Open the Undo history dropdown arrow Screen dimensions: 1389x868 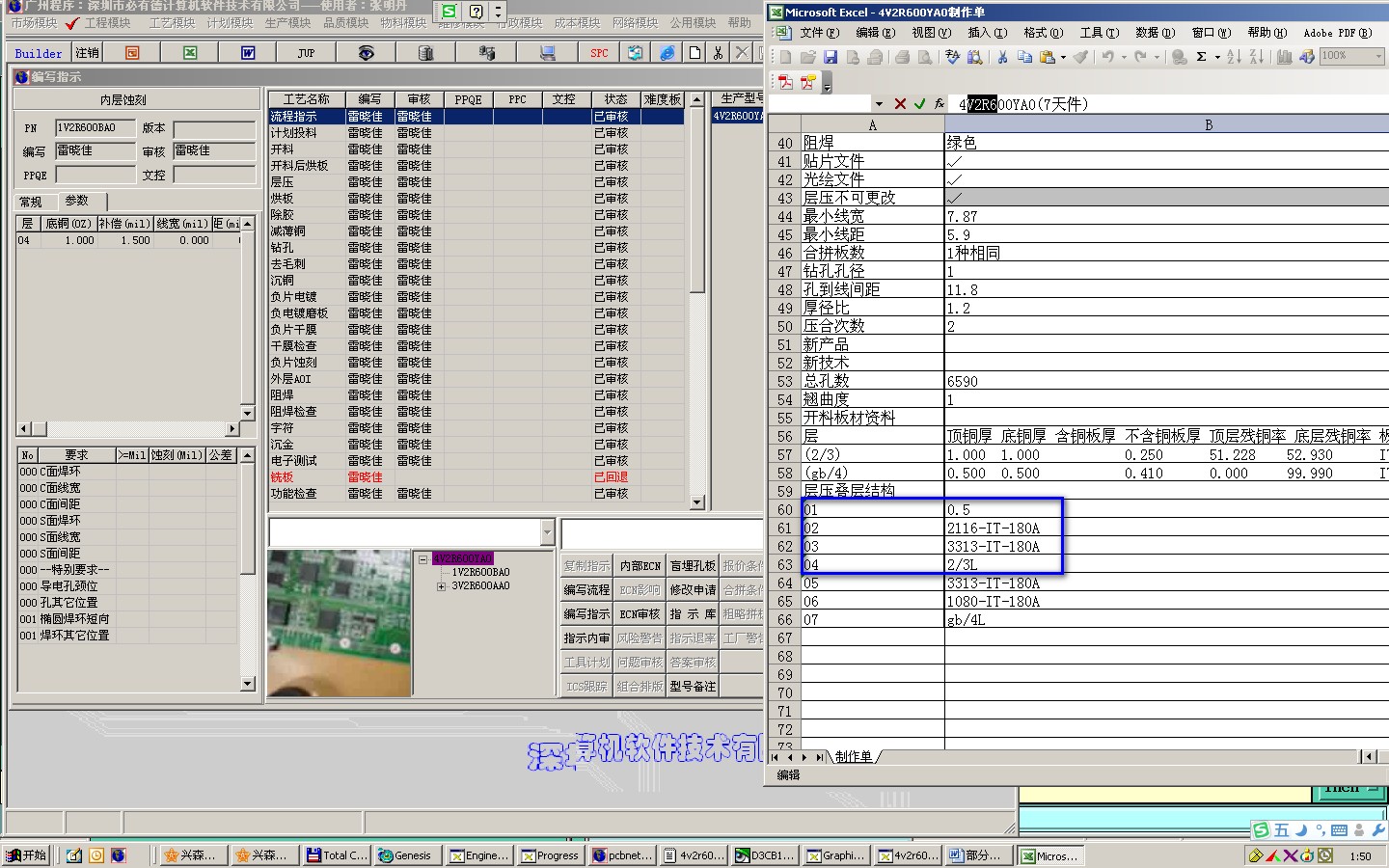coord(1123,57)
